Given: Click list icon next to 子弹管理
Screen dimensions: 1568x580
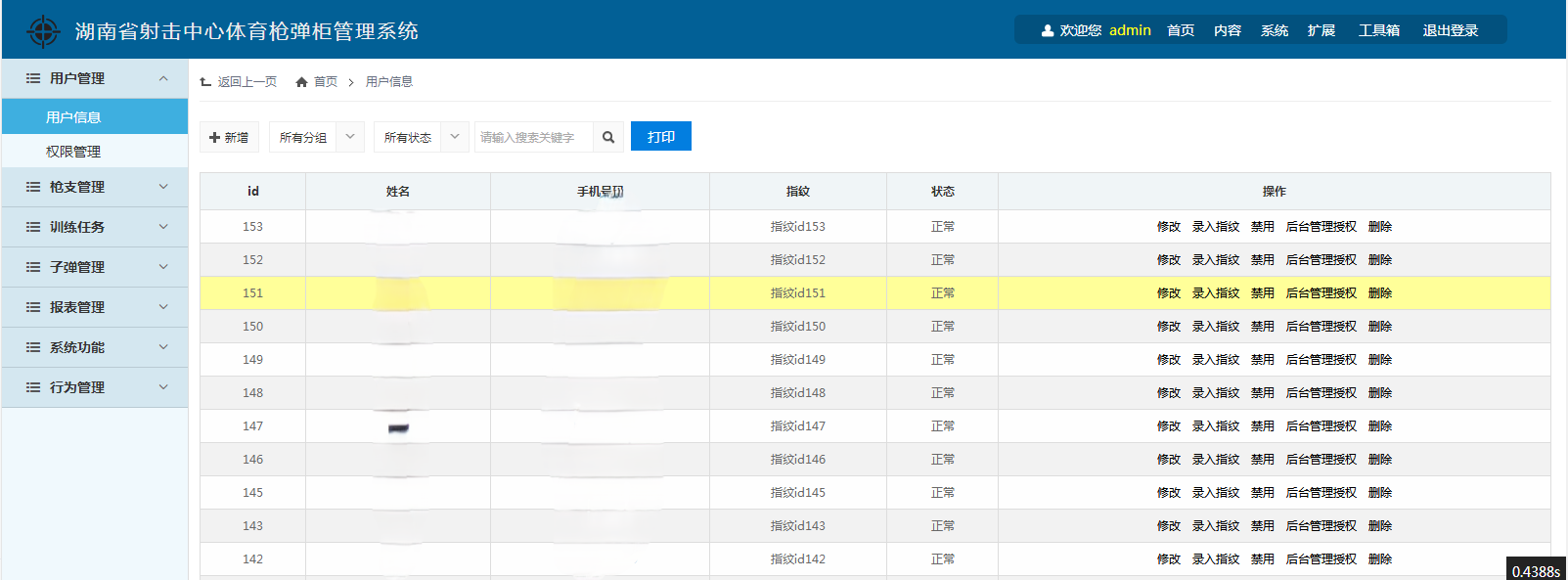Looking at the screenshot, I should pos(33,267).
